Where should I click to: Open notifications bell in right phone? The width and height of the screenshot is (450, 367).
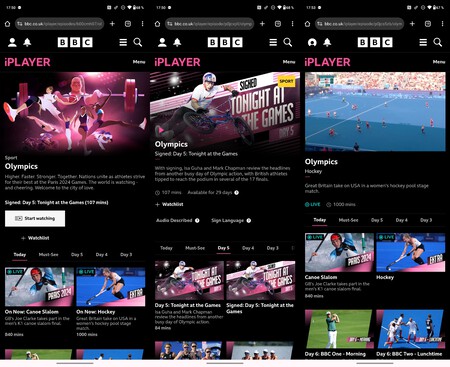pyautogui.click(x=327, y=42)
